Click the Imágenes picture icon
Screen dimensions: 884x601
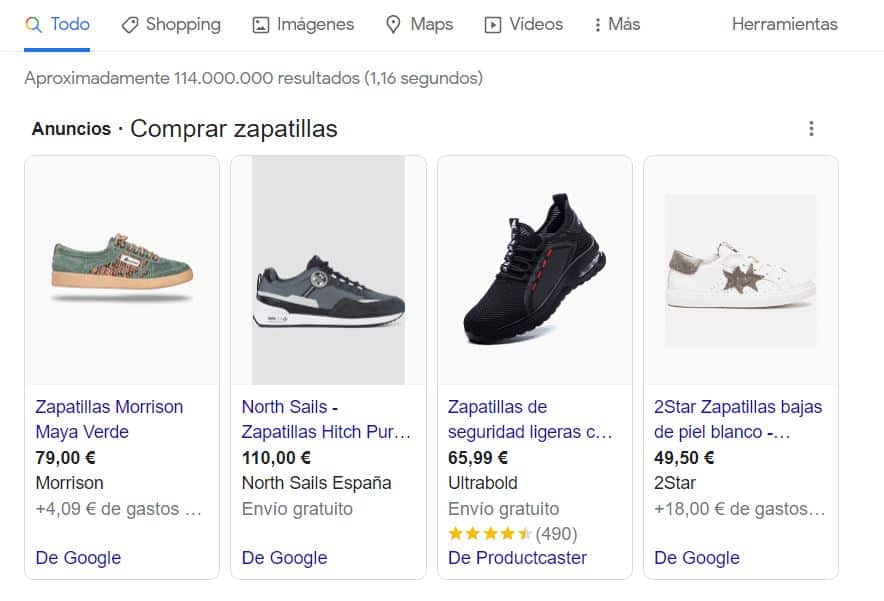pos(261,25)
